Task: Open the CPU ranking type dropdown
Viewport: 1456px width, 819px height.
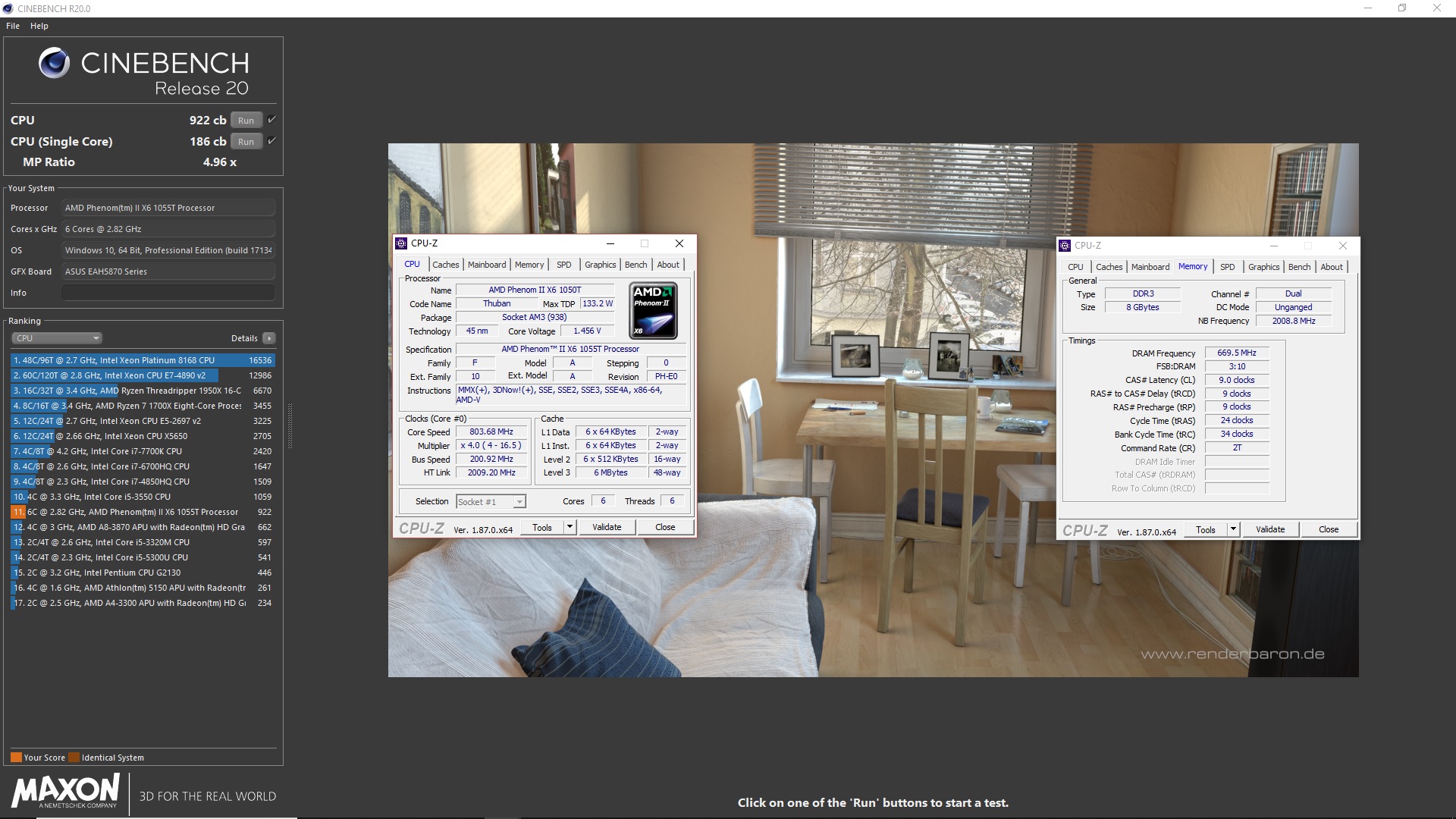Action: (x=57, y=338)
